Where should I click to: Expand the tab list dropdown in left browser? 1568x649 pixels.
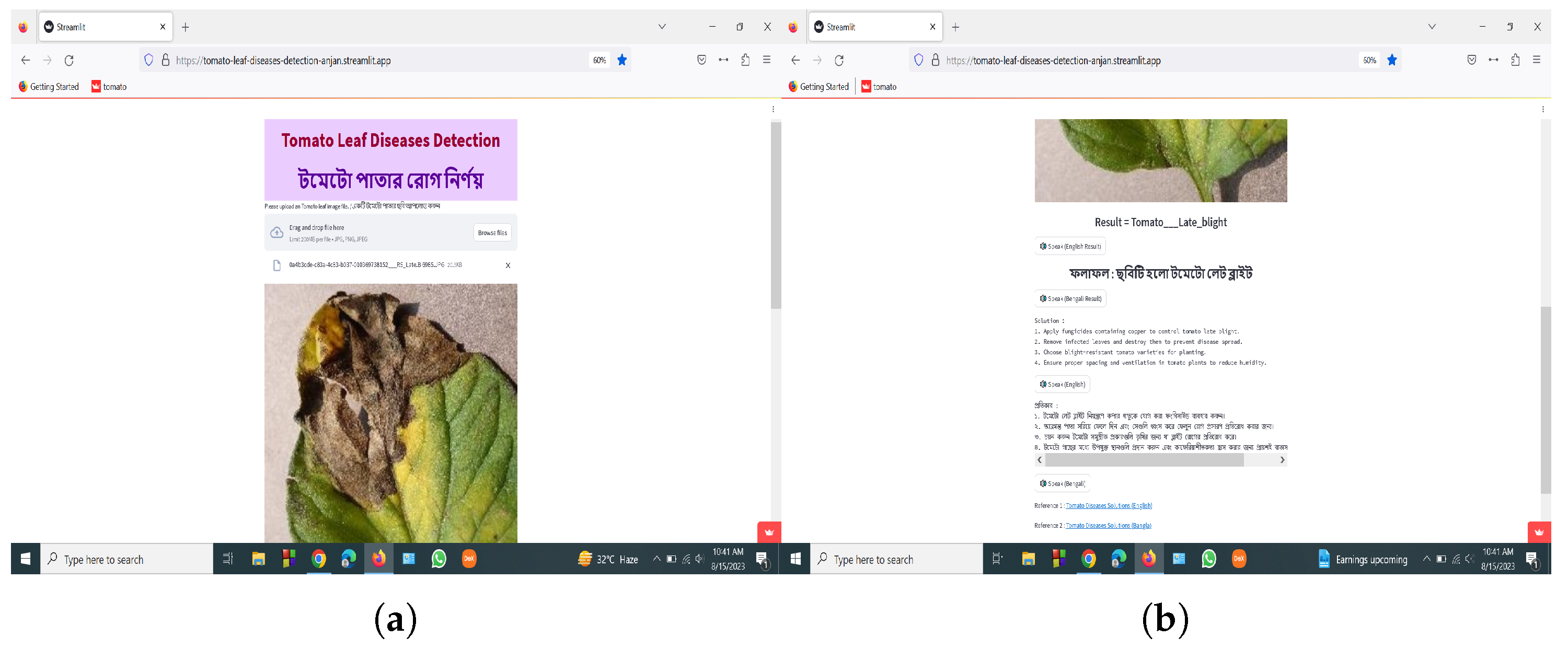662,27
